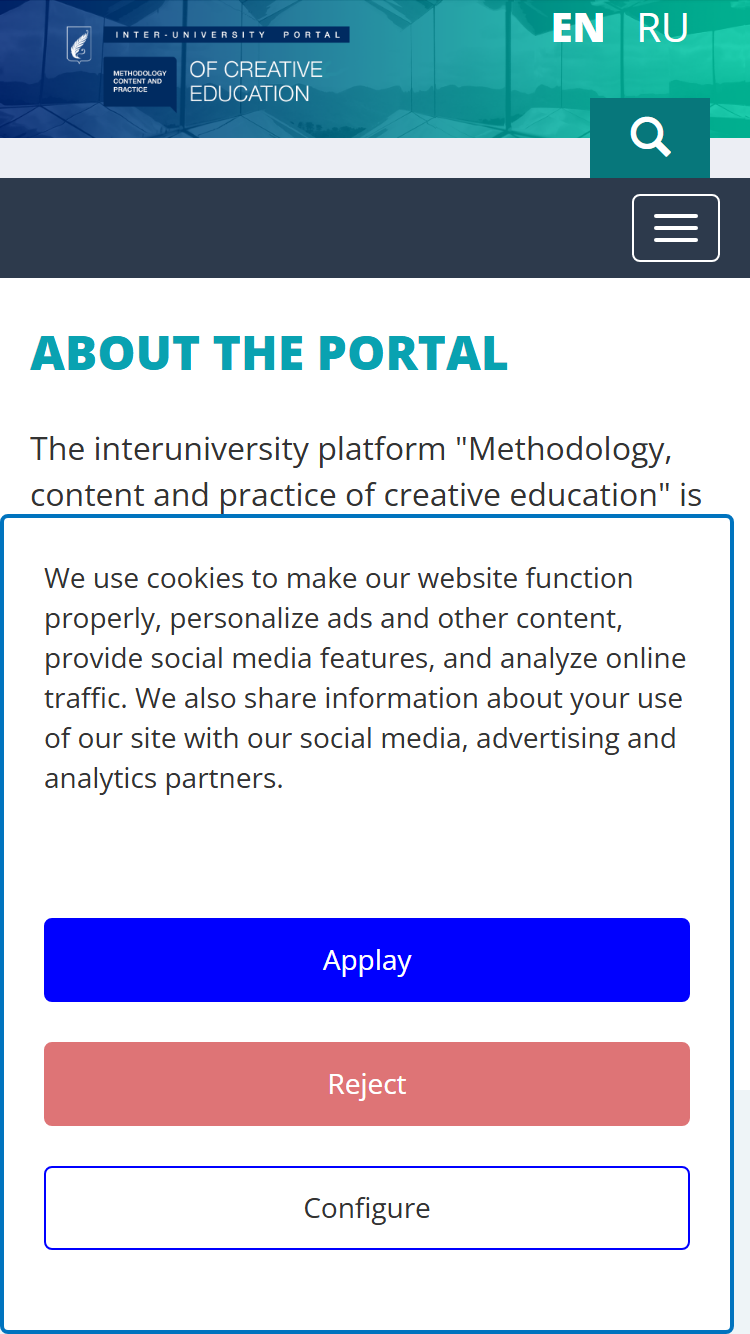Click the About the Portal heading
The image size is (750, 1334).
(x=269, y=353)
